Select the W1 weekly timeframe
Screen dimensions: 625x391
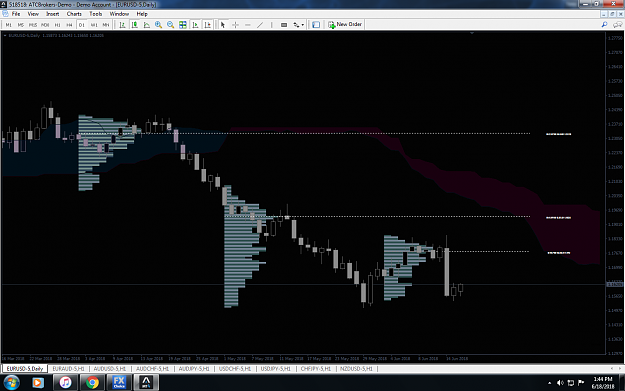[x=94, y=25]
